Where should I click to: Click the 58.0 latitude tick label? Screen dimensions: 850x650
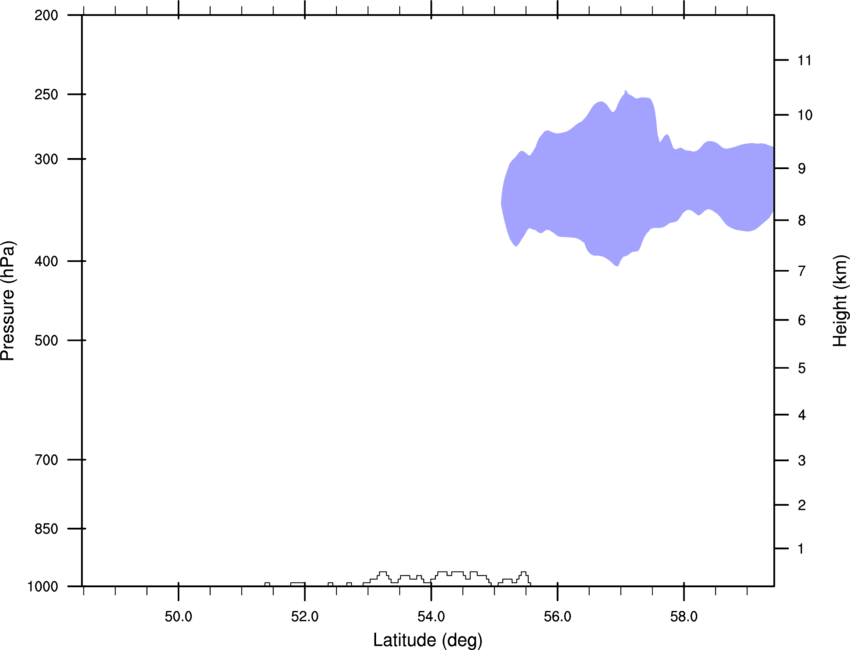point(684,617)
